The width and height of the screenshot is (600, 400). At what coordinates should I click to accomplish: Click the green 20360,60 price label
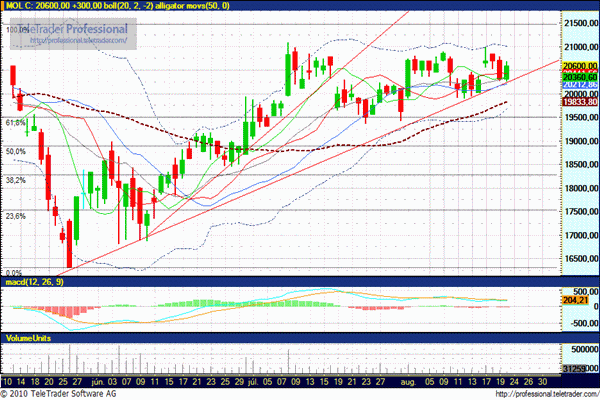point(580,77)
